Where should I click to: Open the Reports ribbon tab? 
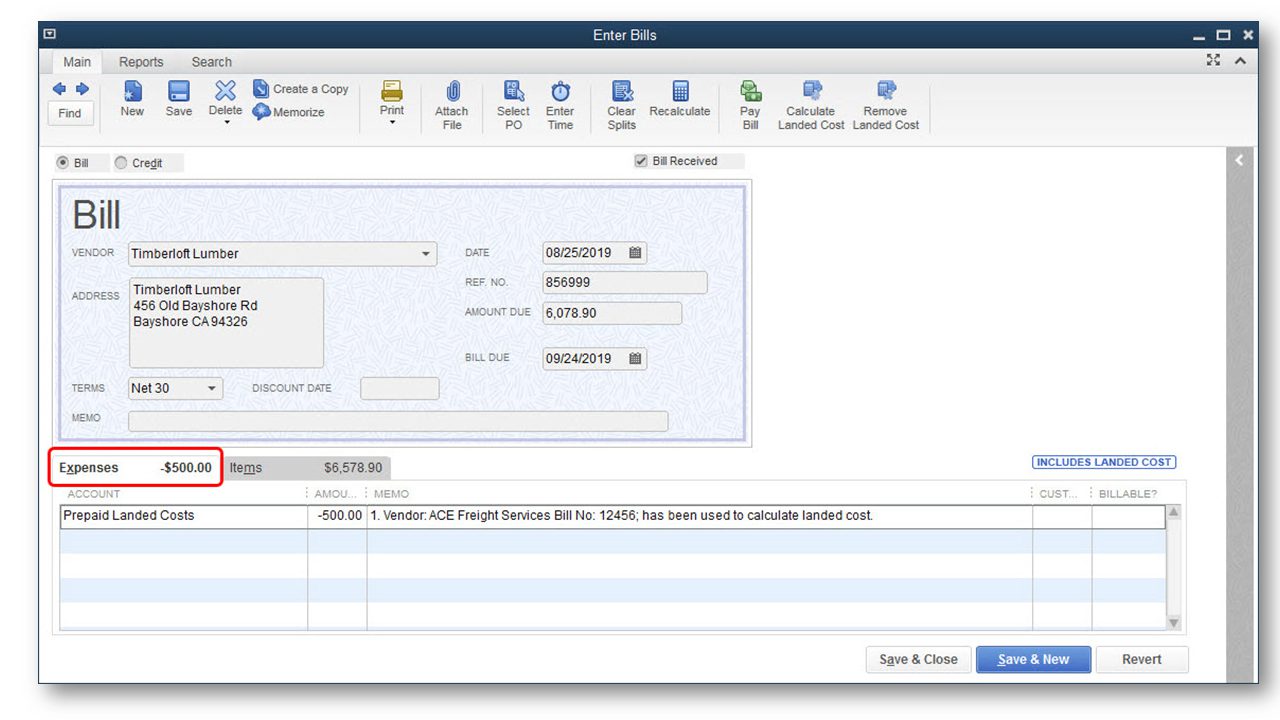[x=141, y=62]
